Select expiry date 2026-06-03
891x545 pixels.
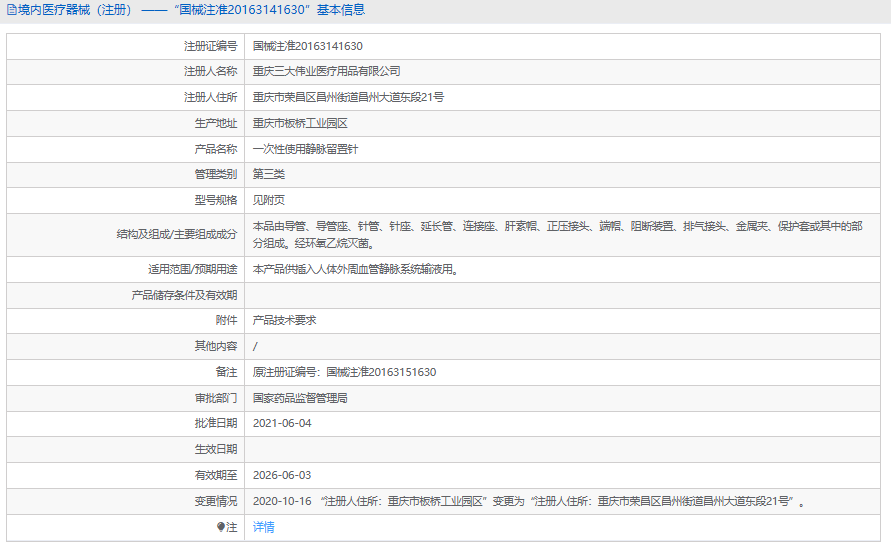(282, 475)
